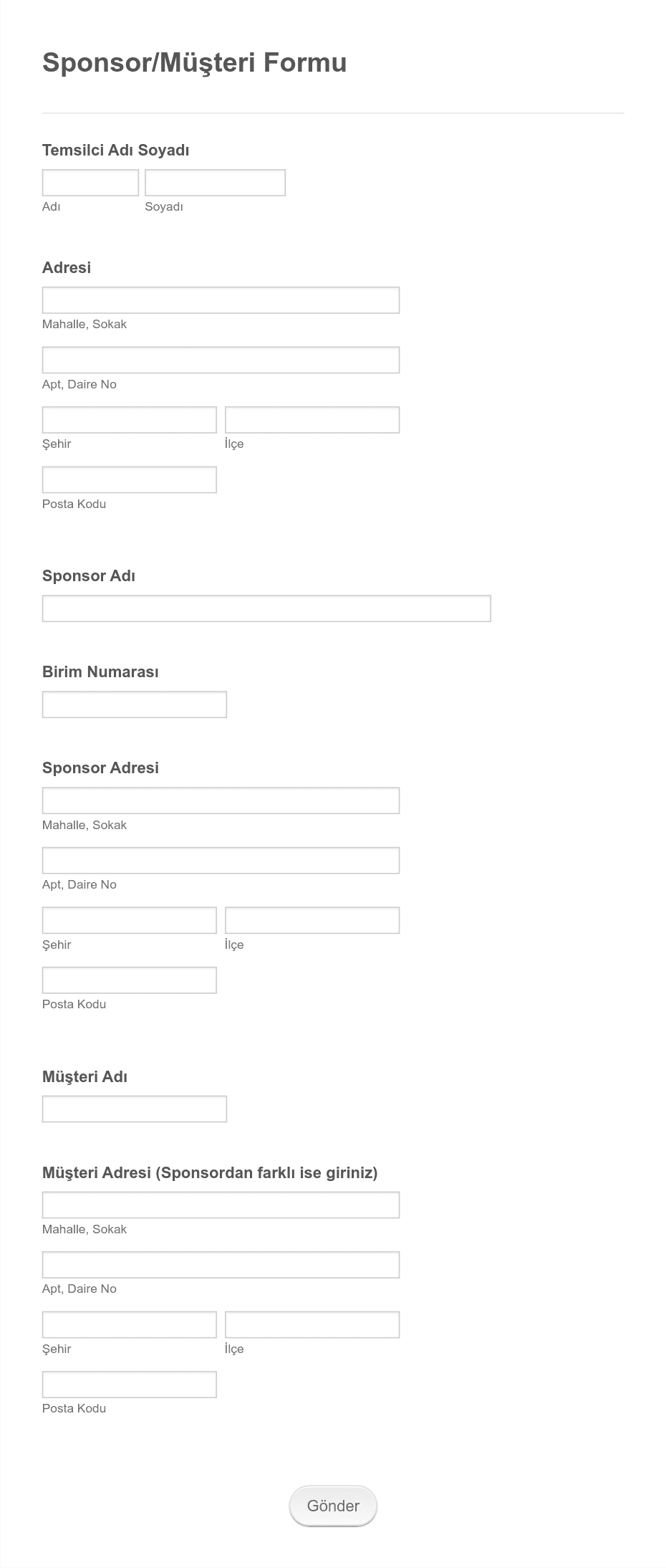Select Şehir field in Sponsor Adresi

130,920
